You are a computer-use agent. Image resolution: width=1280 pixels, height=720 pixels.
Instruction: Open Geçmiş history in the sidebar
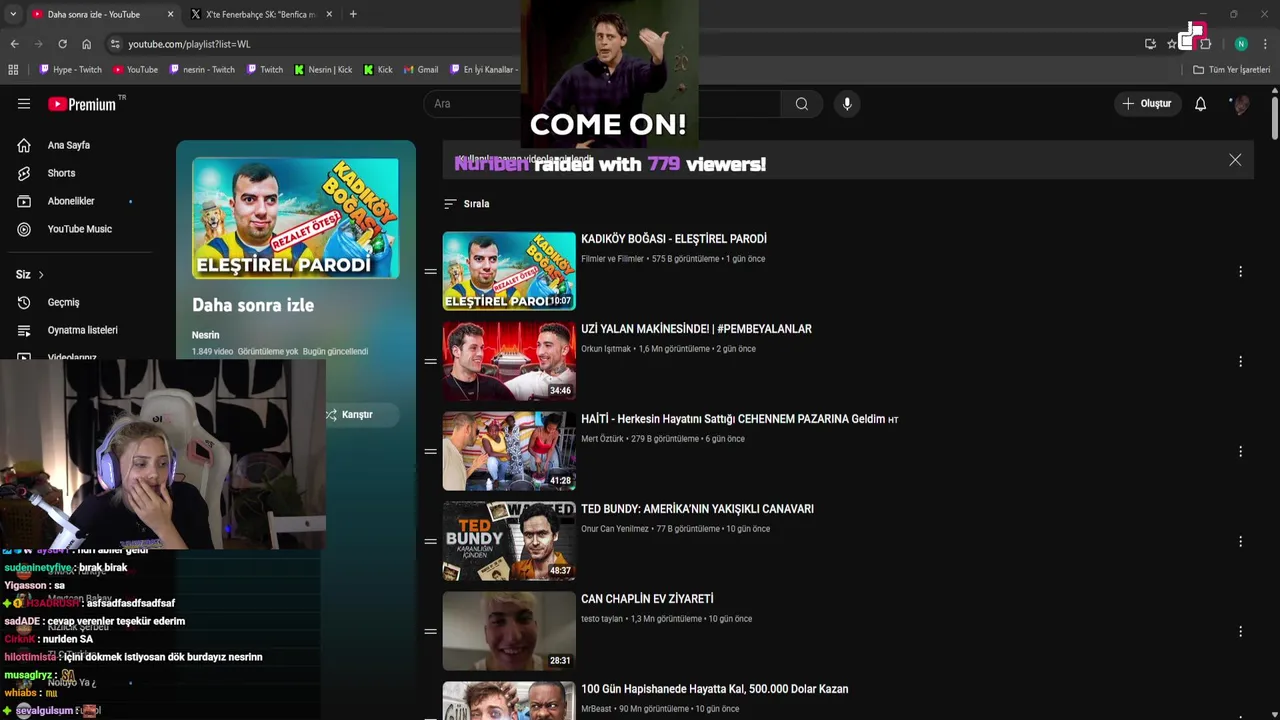click(63, 302)
